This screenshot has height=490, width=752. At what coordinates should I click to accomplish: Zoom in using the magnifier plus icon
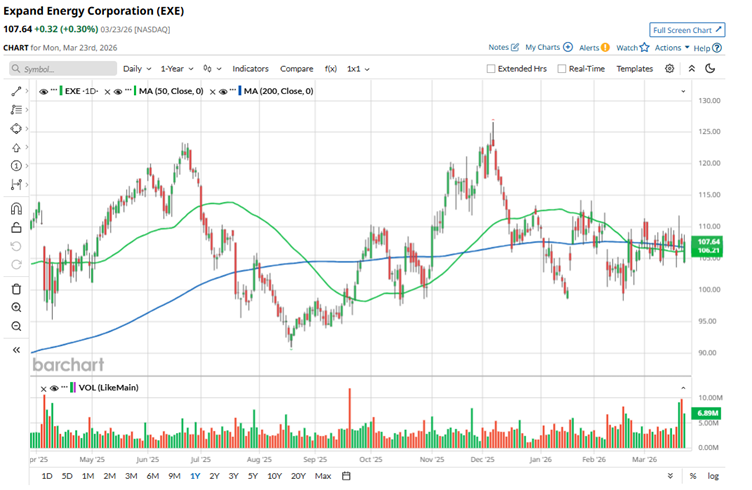click(16, 308)
